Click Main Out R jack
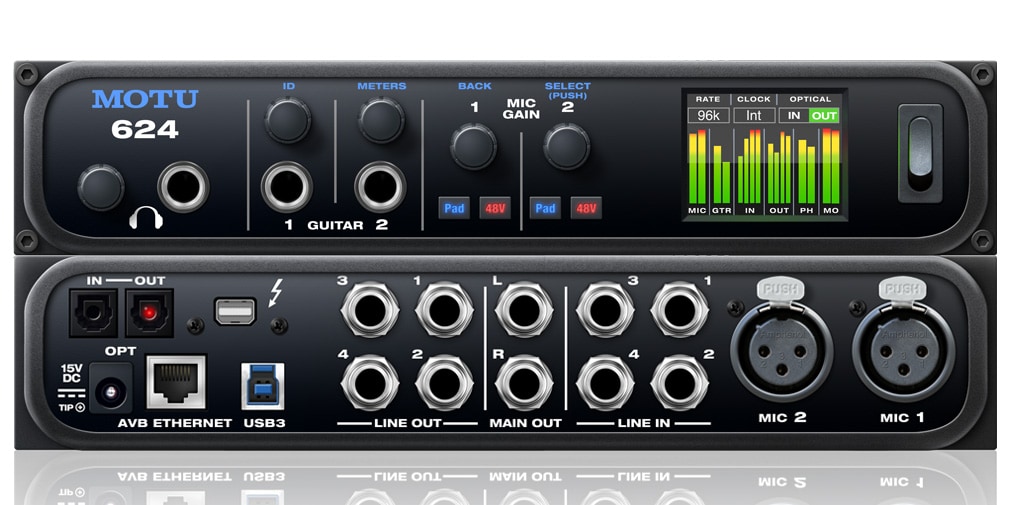The width and height of the screenshot is (1011, 505). click(524, 383)
